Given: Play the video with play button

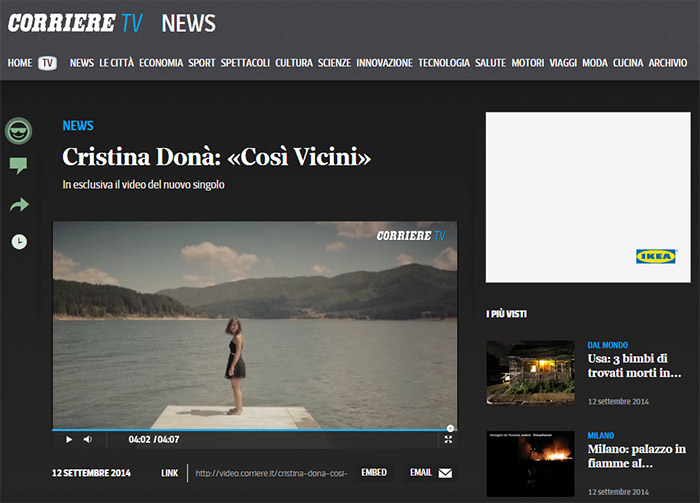Looking at the screenshot, I should tap(69, 440).
